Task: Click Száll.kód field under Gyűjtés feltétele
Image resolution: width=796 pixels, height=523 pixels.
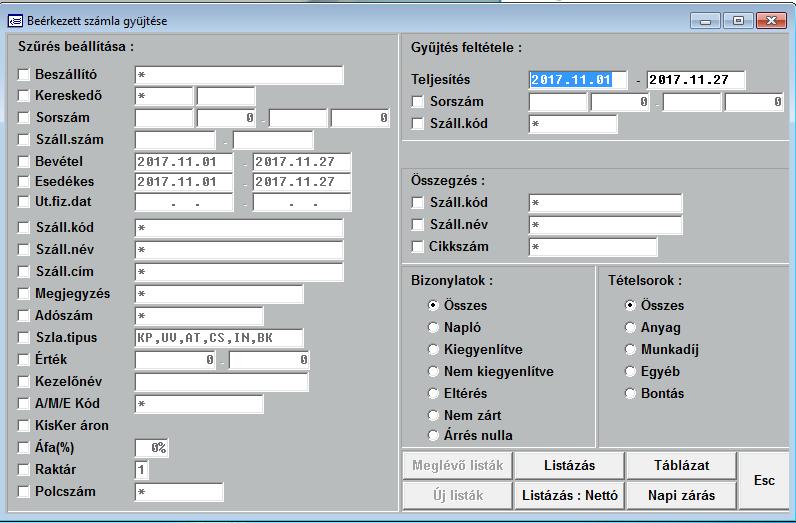Action: [x=573, y=124]
